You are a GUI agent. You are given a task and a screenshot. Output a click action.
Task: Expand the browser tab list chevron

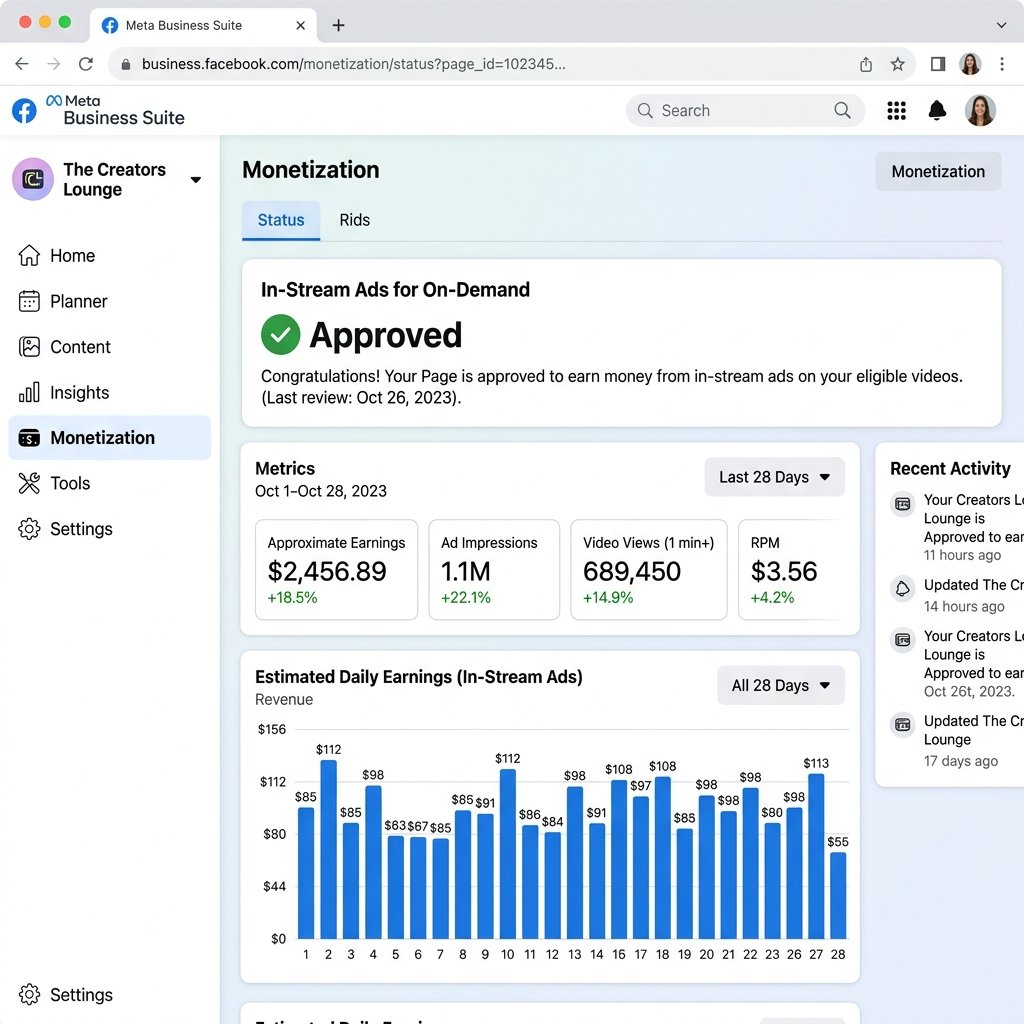click(1000, 25)
